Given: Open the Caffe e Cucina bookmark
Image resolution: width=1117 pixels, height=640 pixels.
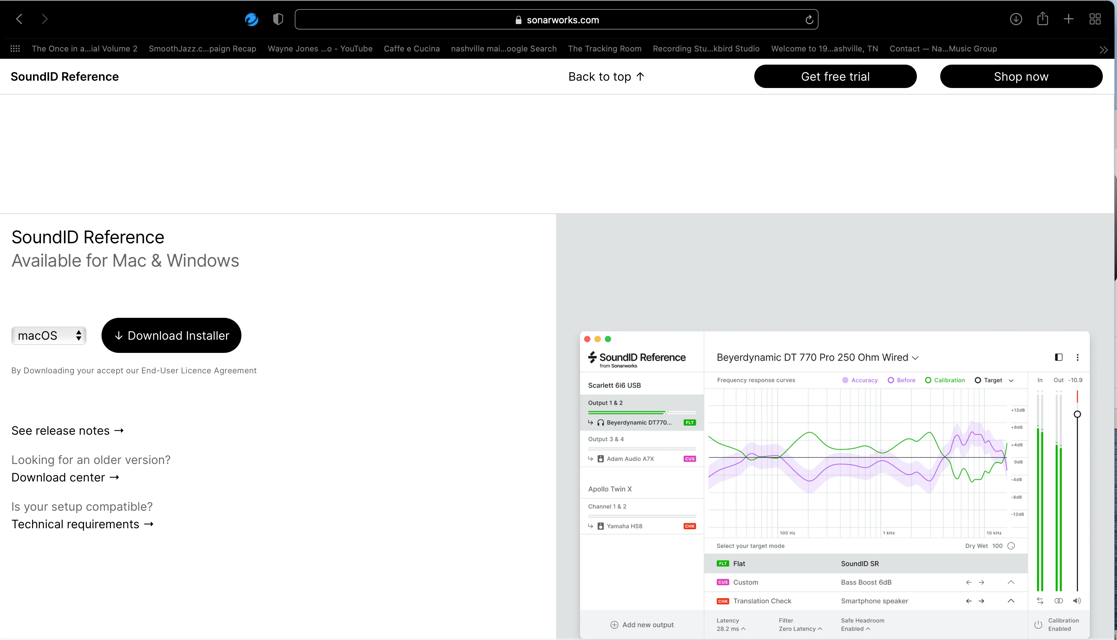Looking at the screenshot, I should (x=412, y=48).
